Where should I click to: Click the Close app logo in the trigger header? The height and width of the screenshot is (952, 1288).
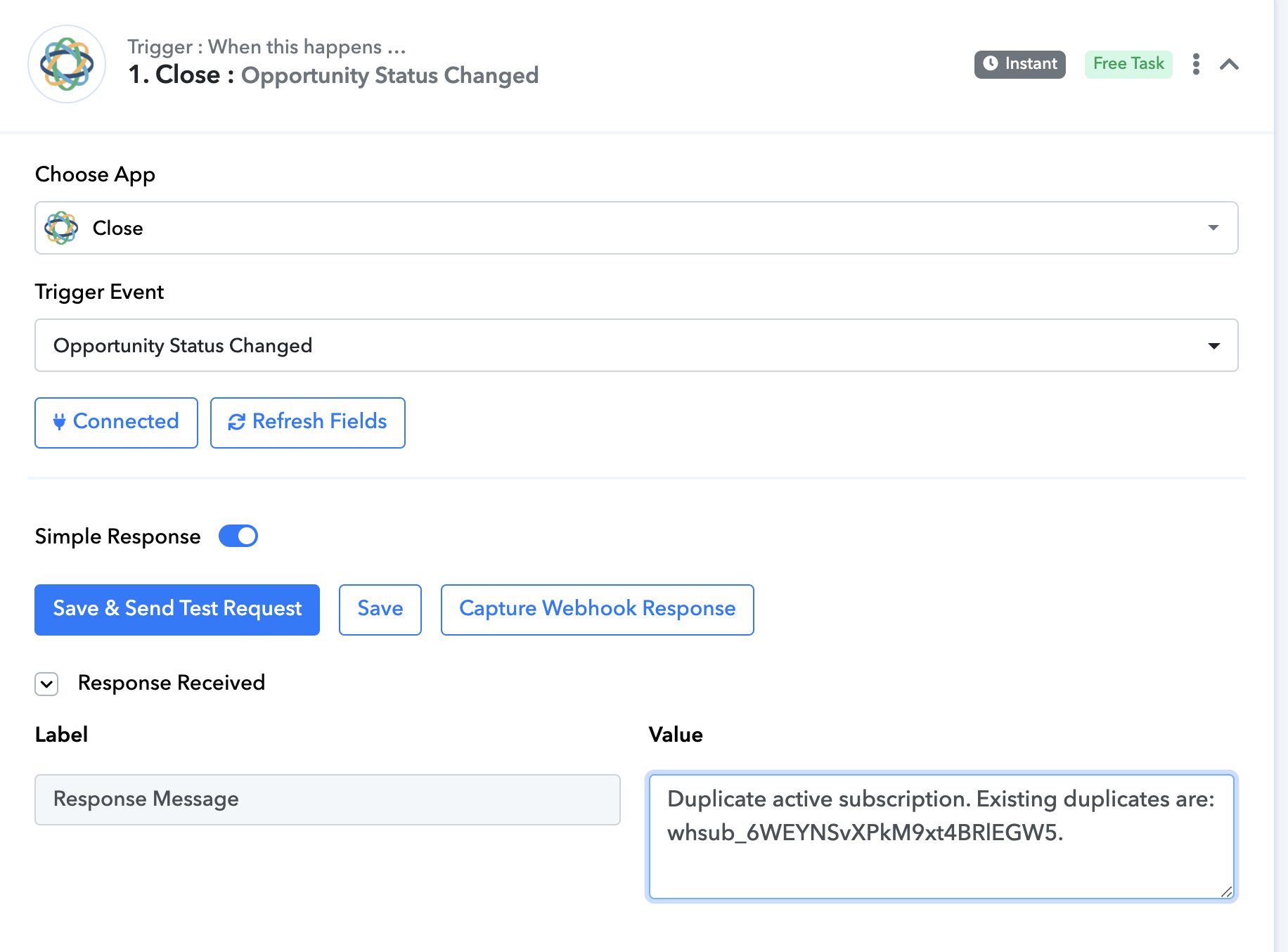click(x=67, y=64)
